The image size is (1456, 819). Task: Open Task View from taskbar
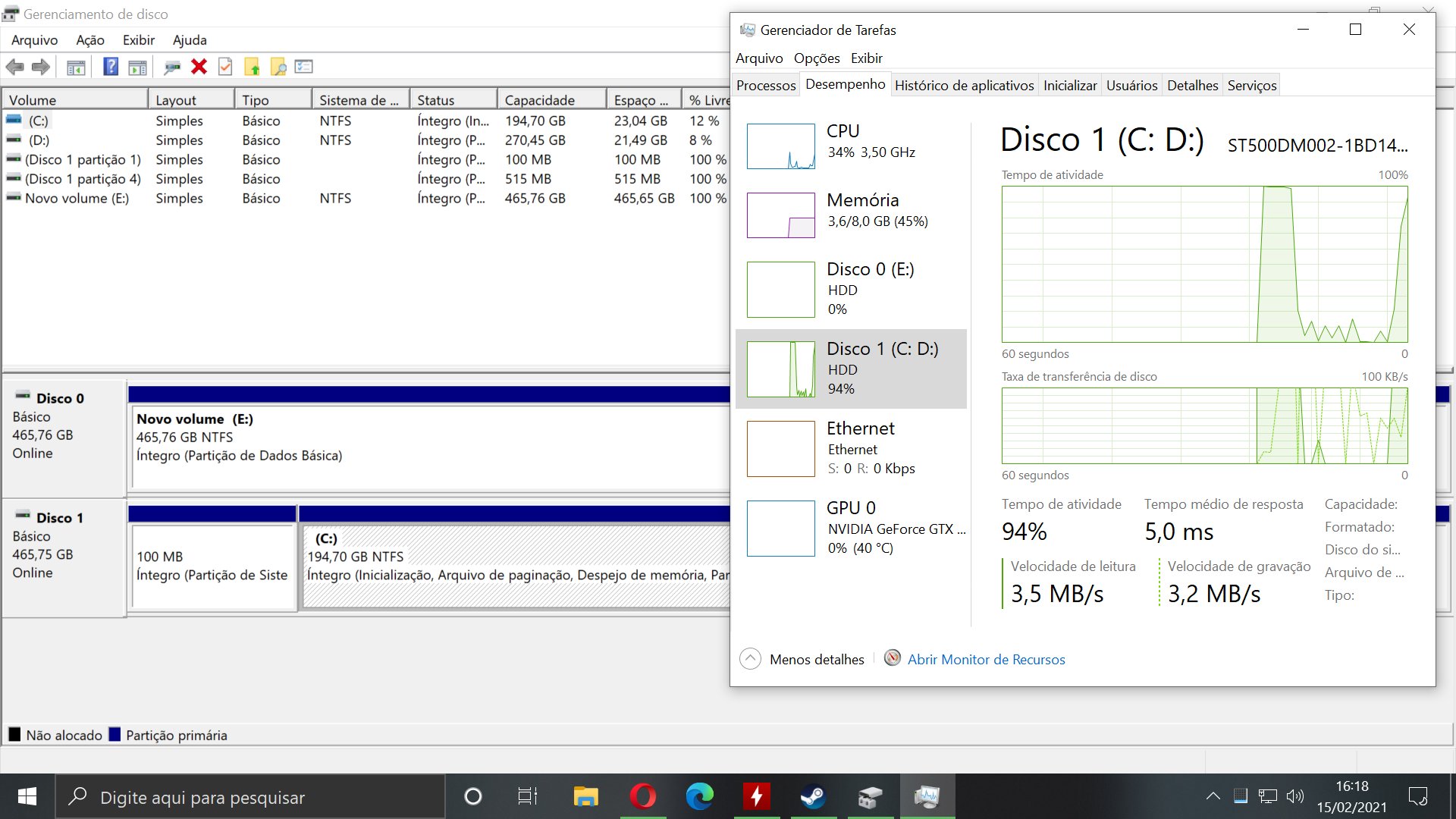528,796
